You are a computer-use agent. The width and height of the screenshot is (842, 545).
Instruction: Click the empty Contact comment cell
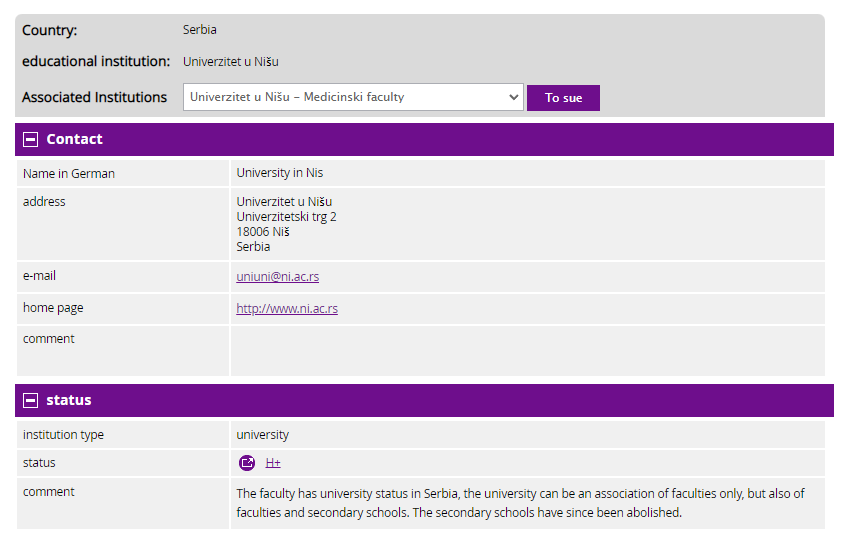coord(527,351)
